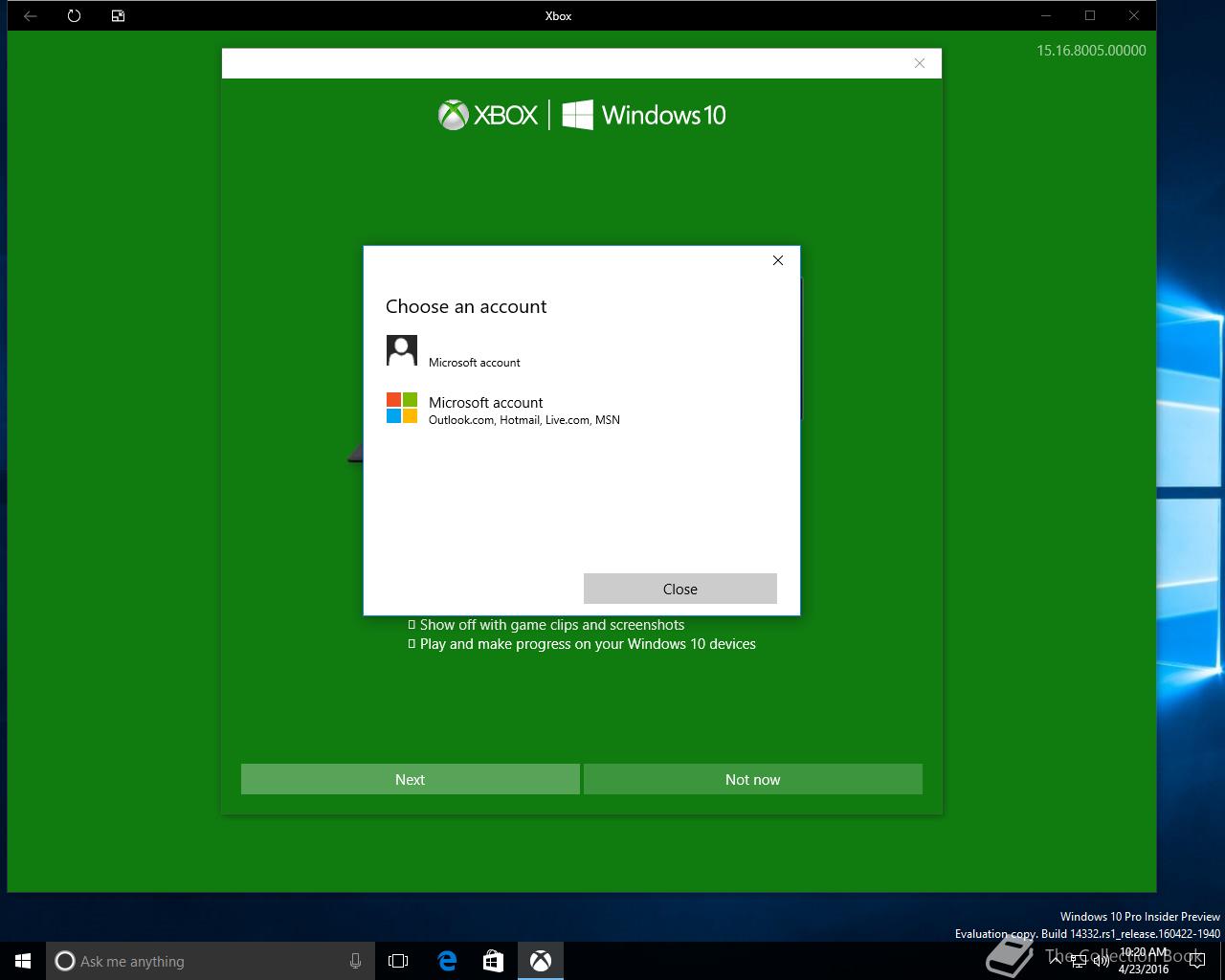Click the 'Choose an account' heading

pyautogui.click(x=466, y=306)
